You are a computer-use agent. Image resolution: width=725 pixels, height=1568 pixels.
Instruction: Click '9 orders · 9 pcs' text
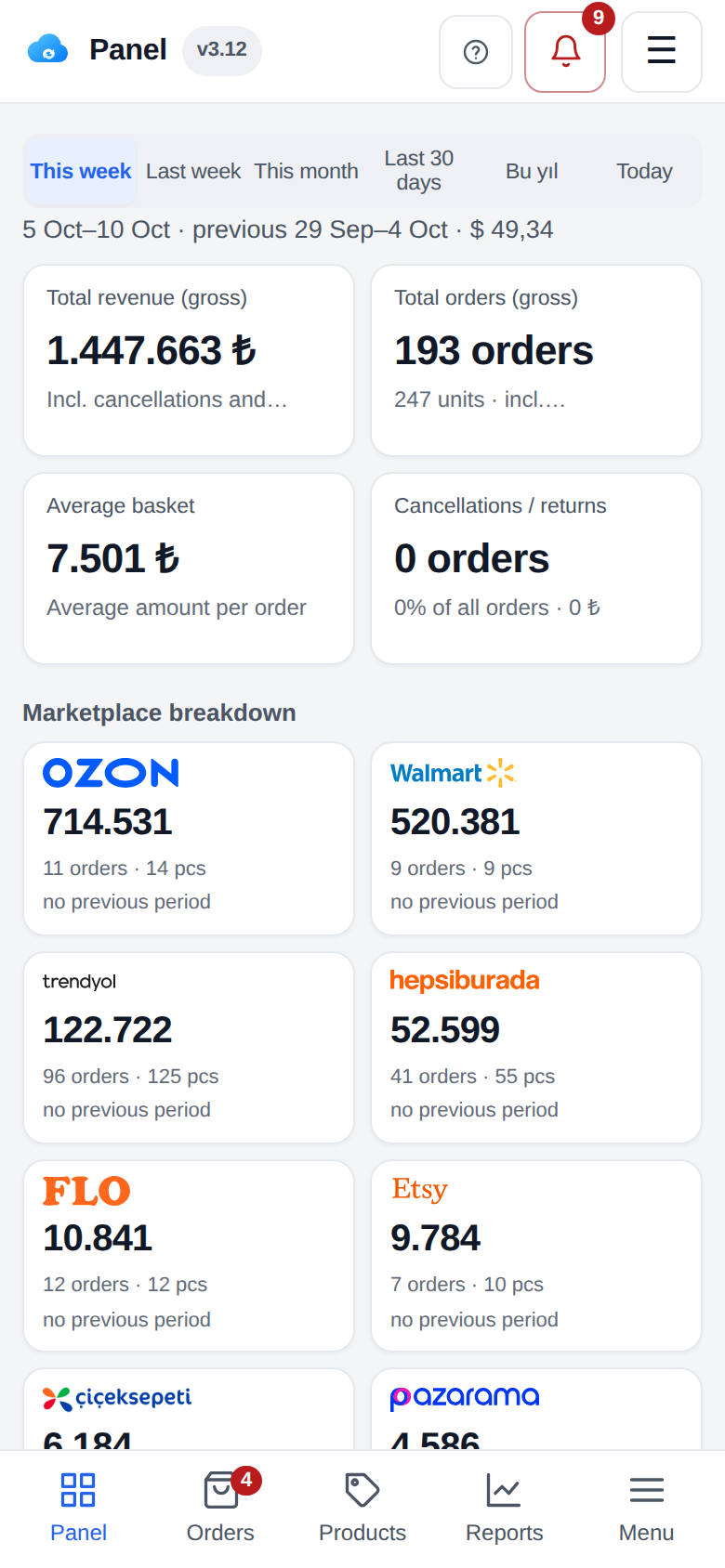pos(462,869)
